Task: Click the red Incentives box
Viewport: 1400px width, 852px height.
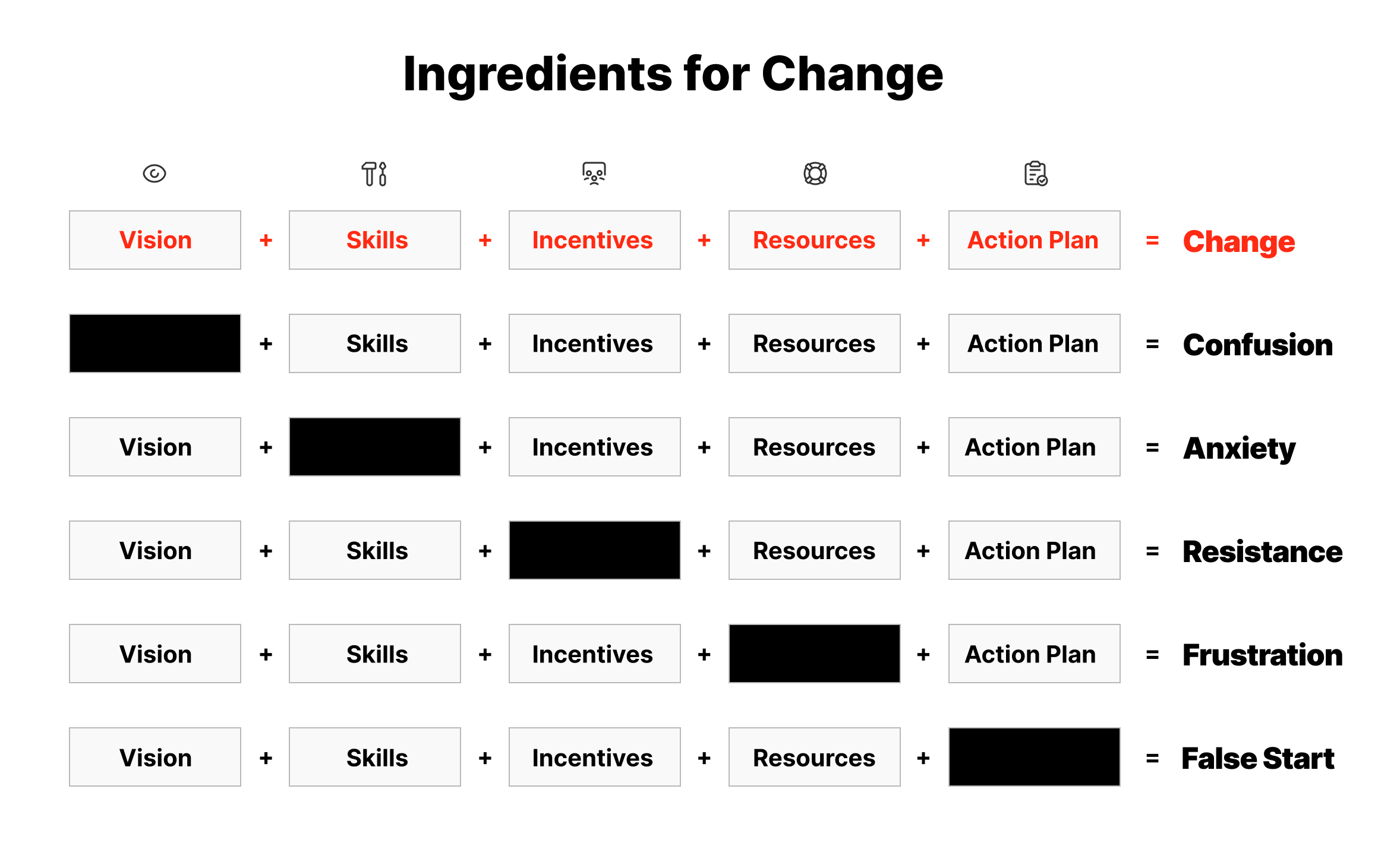Action: click(x=595, y=240)
